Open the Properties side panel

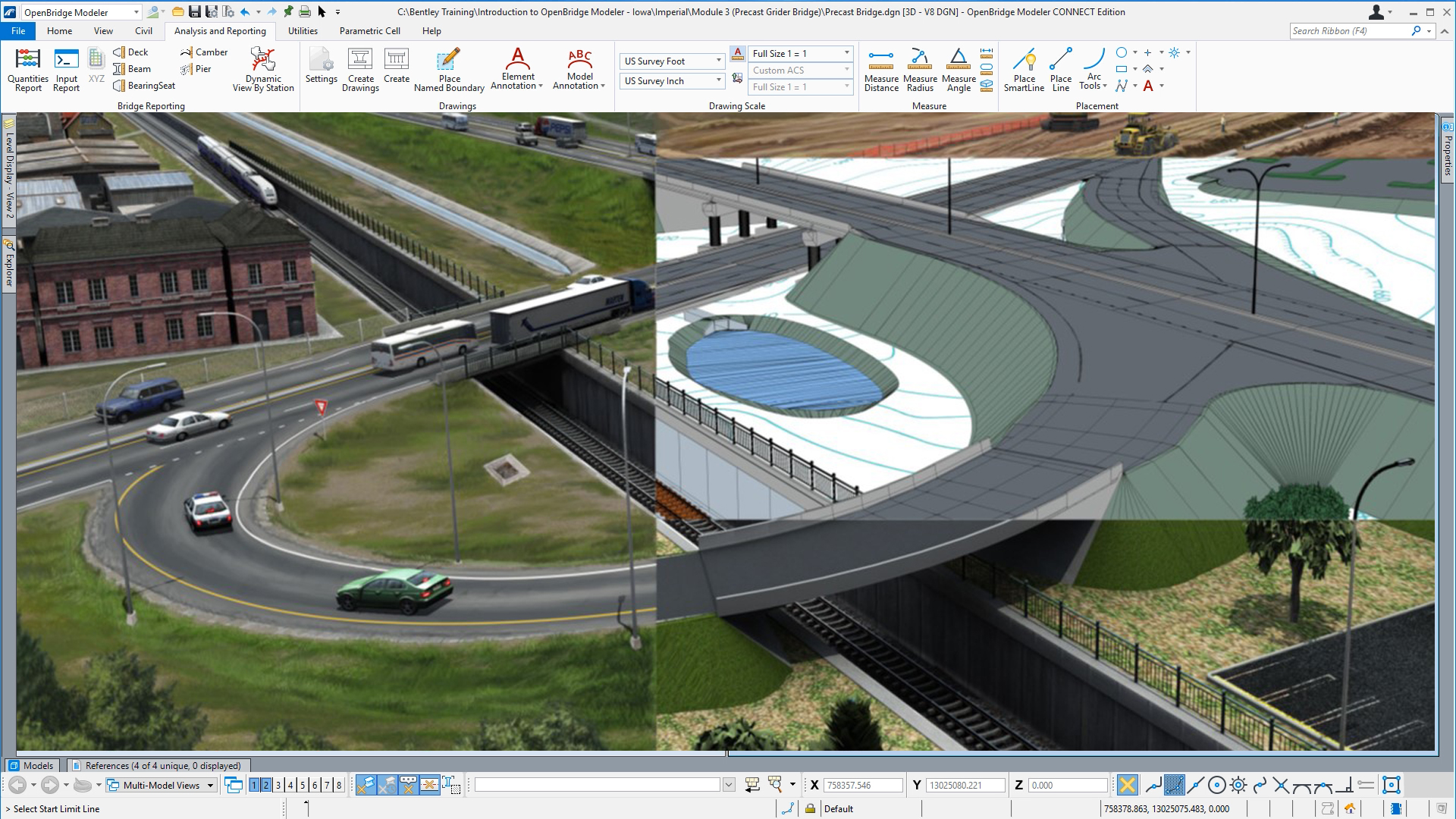point(1447,150)
